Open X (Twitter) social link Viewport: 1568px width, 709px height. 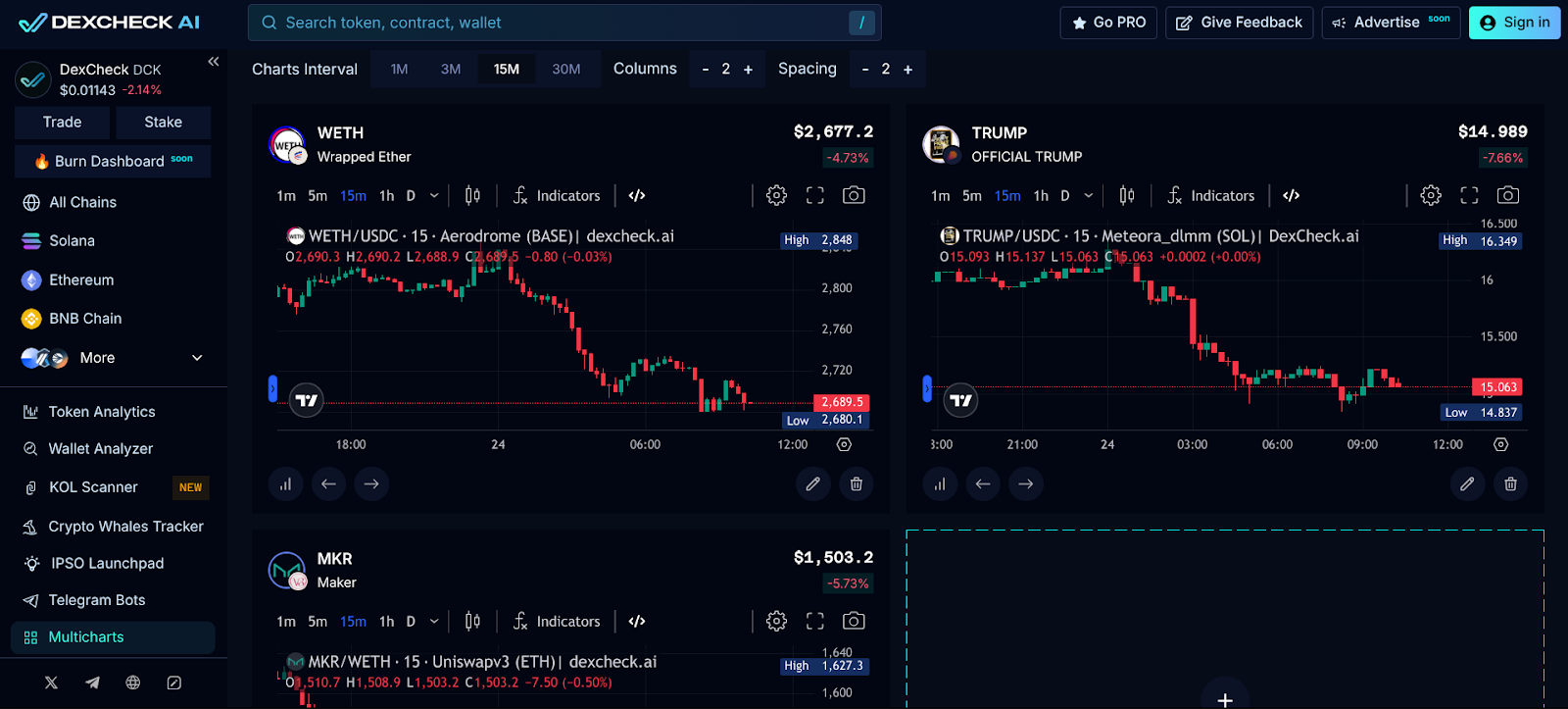[x=51, y=683]
